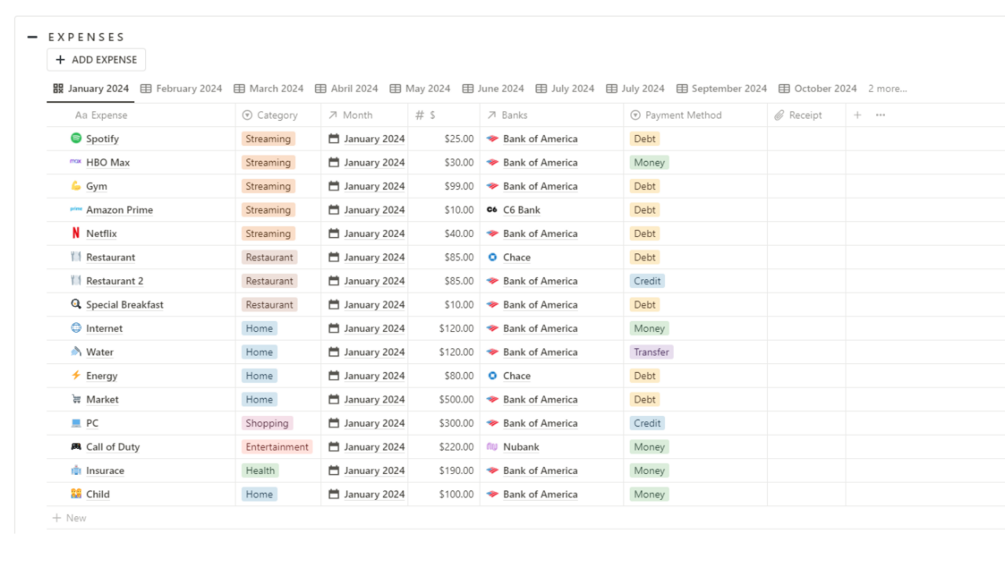This screenshot has height=565, width=1005.
Task: Click the Insurace row icon
Action: pyautogui.click(x=76, y=470)
